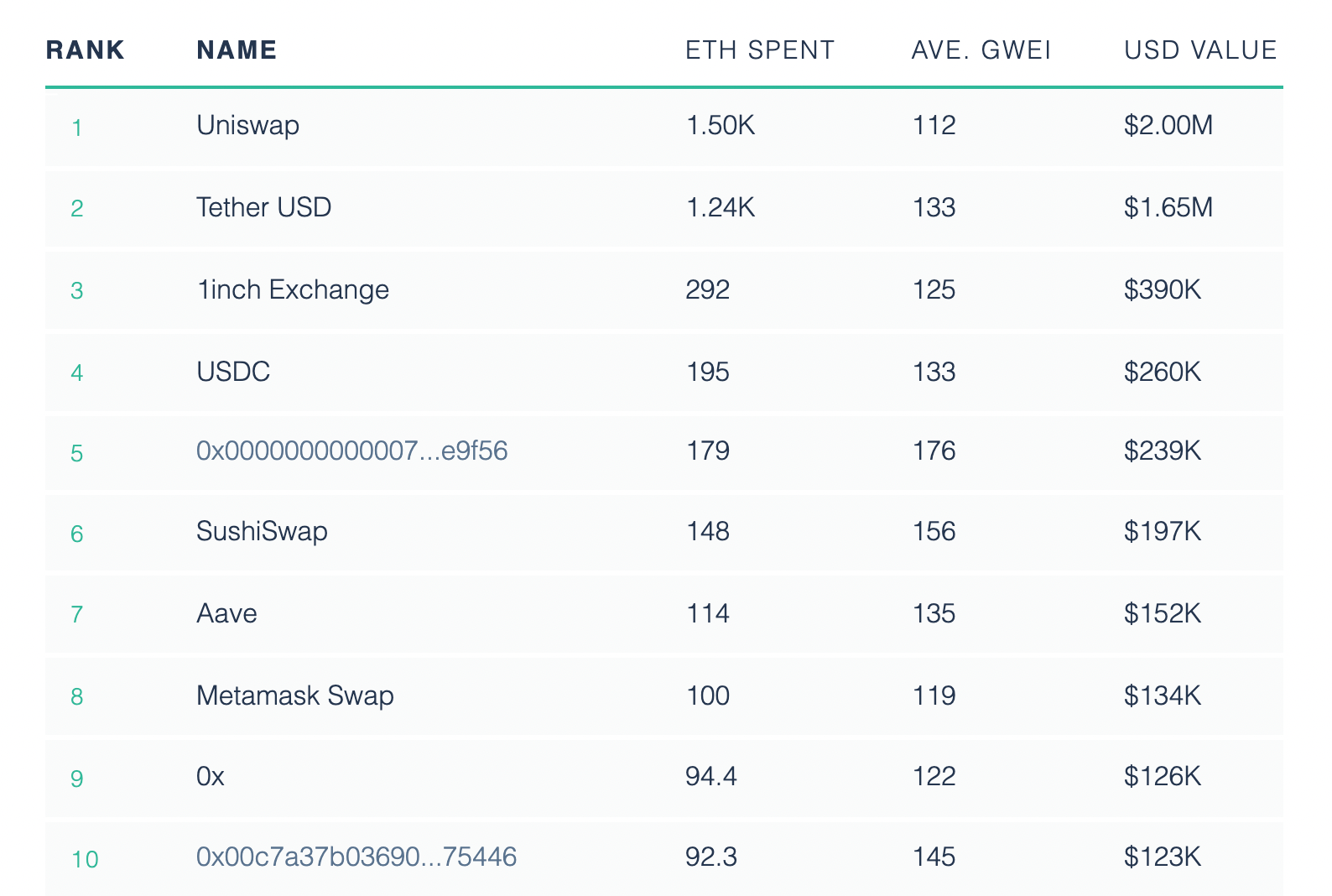Image resolution: width=1332 pixels, height=896 pixels.
Task: Select the Metamask Swap name cell
Action: click(295, 695)
